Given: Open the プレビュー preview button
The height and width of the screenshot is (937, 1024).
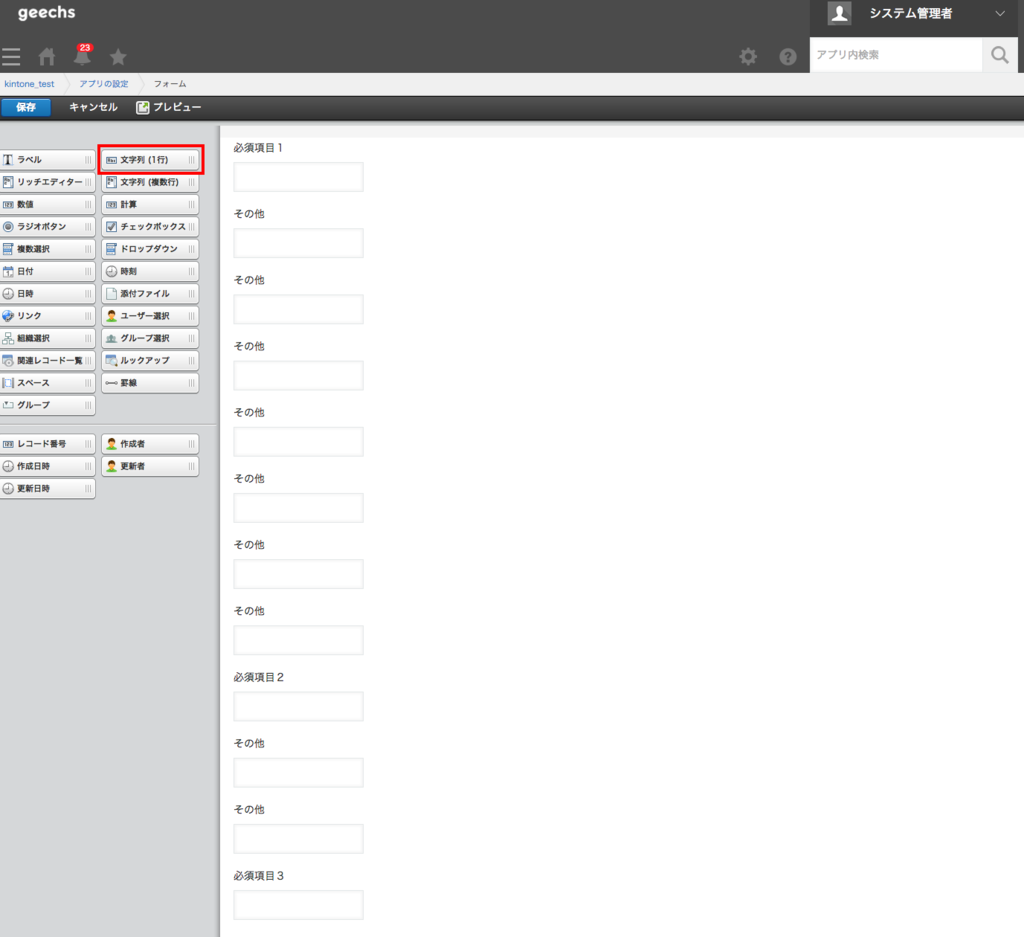Looking at the screenshot, I should 168,107.
